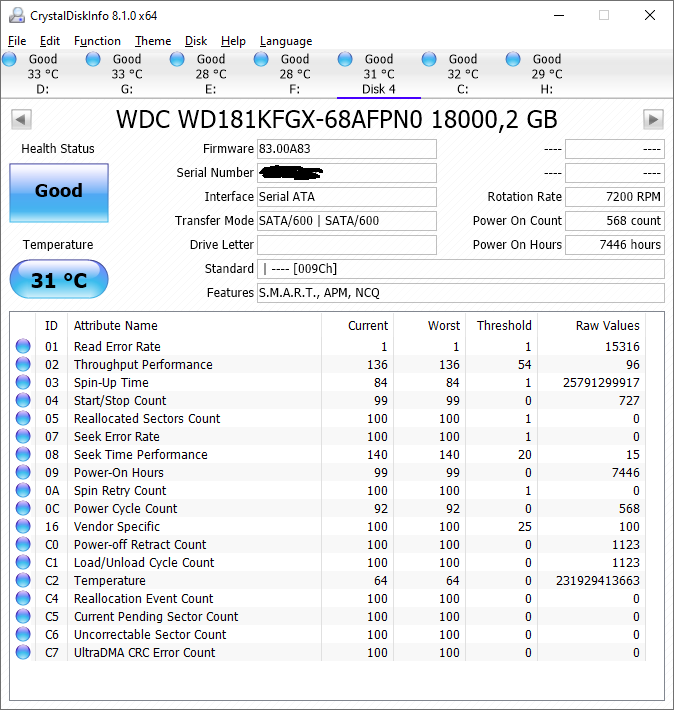Image resolution: width=674 pixels, height=710 pixels.
Task: Click the status orb for Reallocation Event Count
Action: coord(23,599)
